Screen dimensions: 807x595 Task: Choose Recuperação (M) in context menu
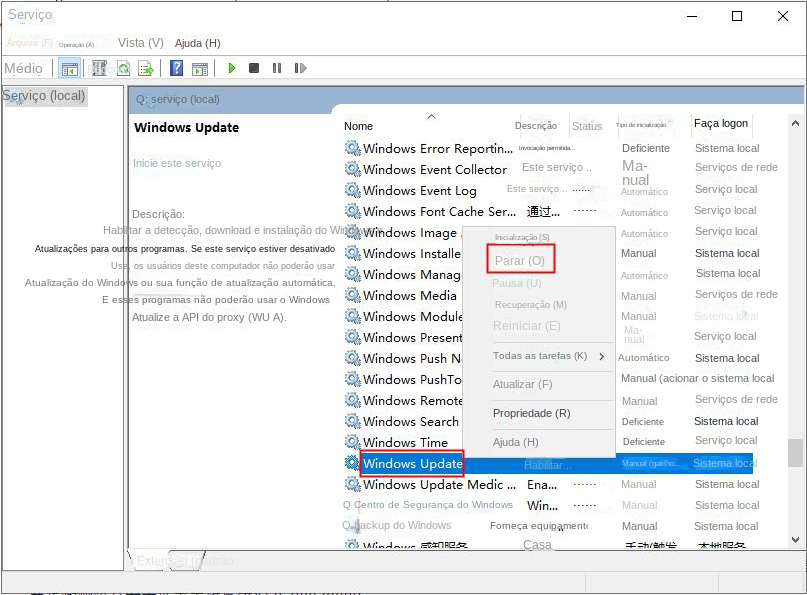[x=531, y=305]
